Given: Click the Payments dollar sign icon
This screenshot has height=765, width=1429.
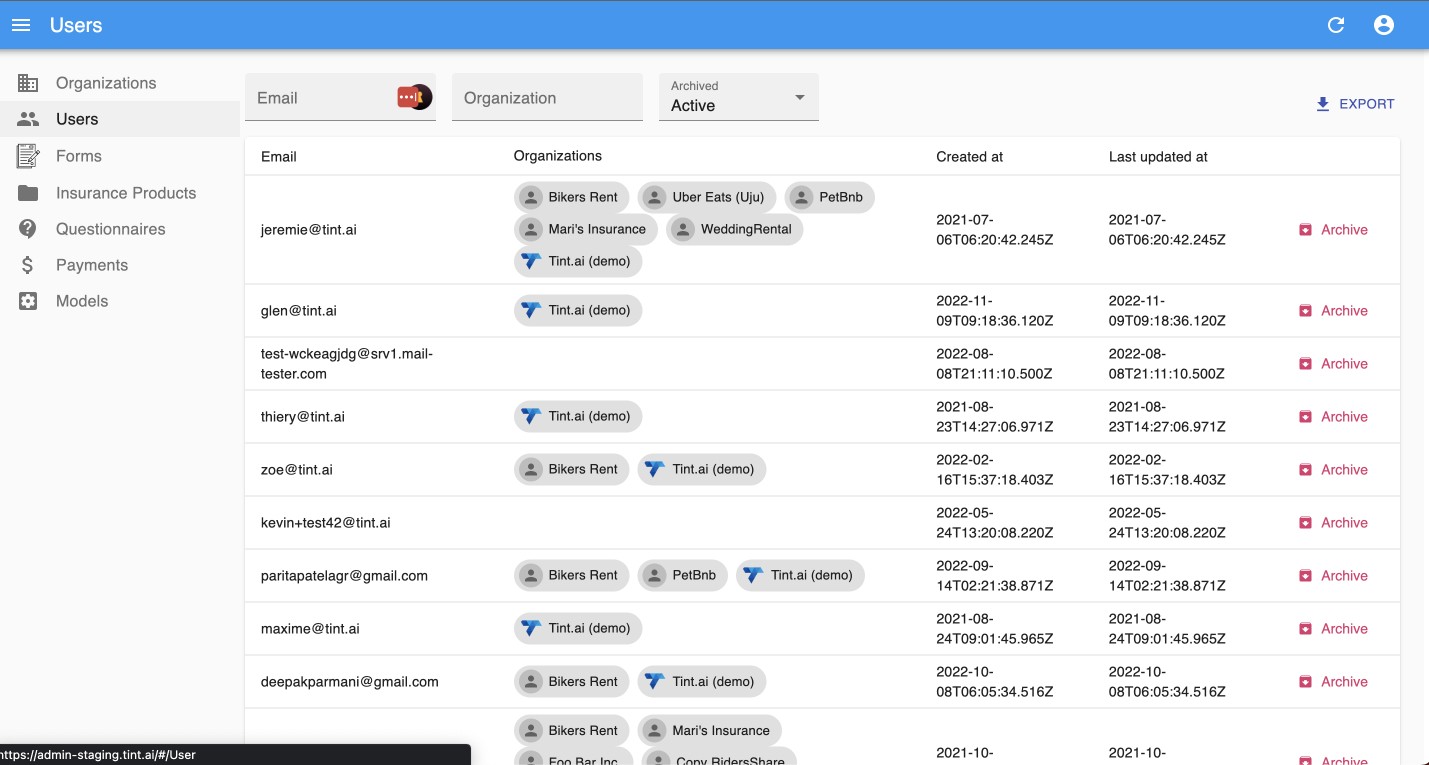Looking at the screenshot, I should pyautogui.click(x=28, y=265).
